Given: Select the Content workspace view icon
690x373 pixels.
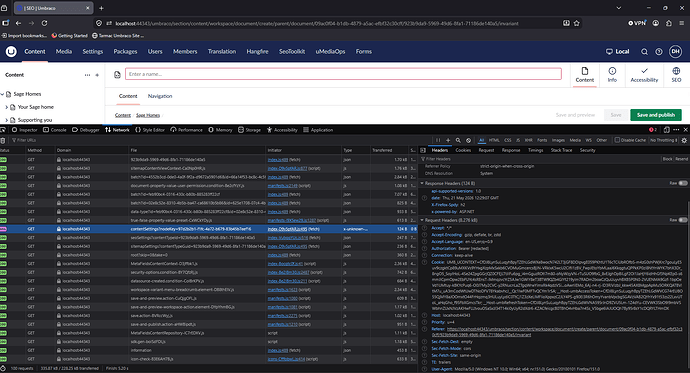Looking at the screenshot, I should click(584, 71).
